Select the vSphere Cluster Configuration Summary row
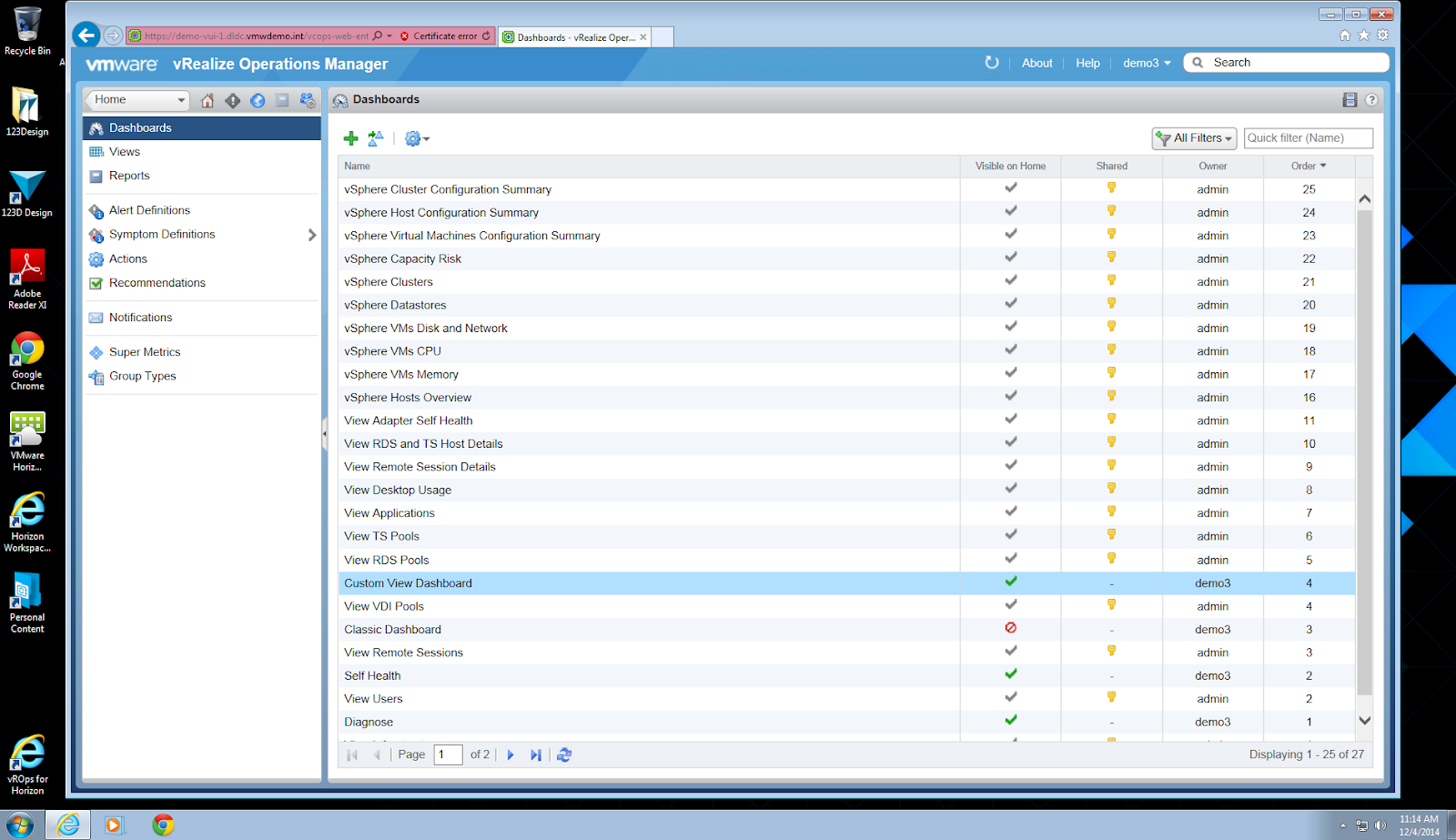Viewport: 1456px width, 840px height. click(x=846, y=189)
